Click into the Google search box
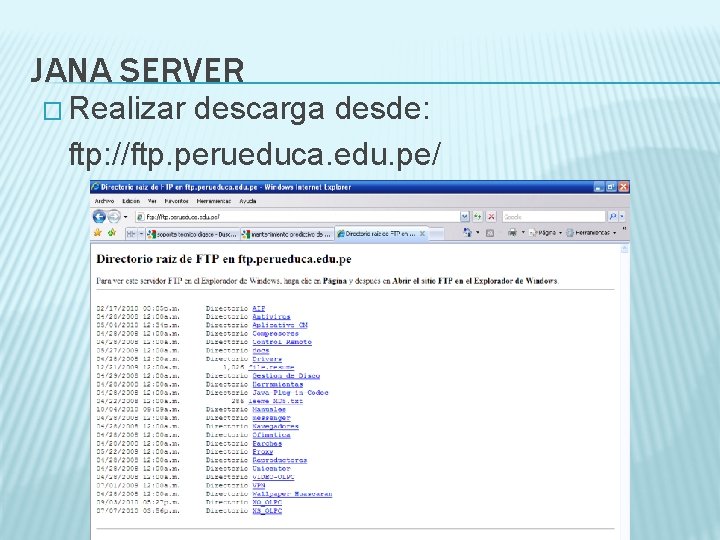Viewport: 720px width, 540px height. pyautogui.click(x=553, y=216)
